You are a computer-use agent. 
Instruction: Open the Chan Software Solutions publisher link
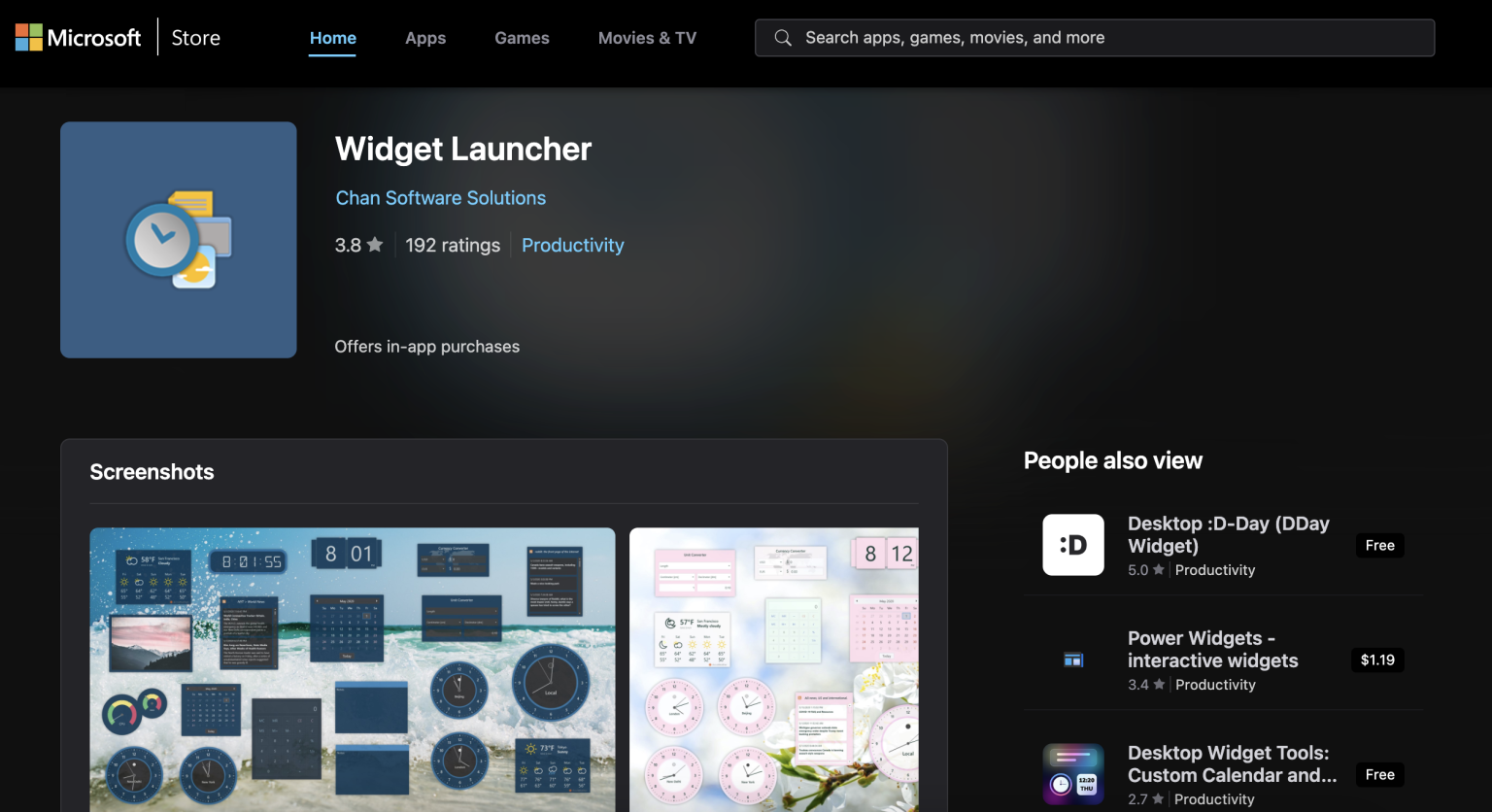[x=440, y=198]
